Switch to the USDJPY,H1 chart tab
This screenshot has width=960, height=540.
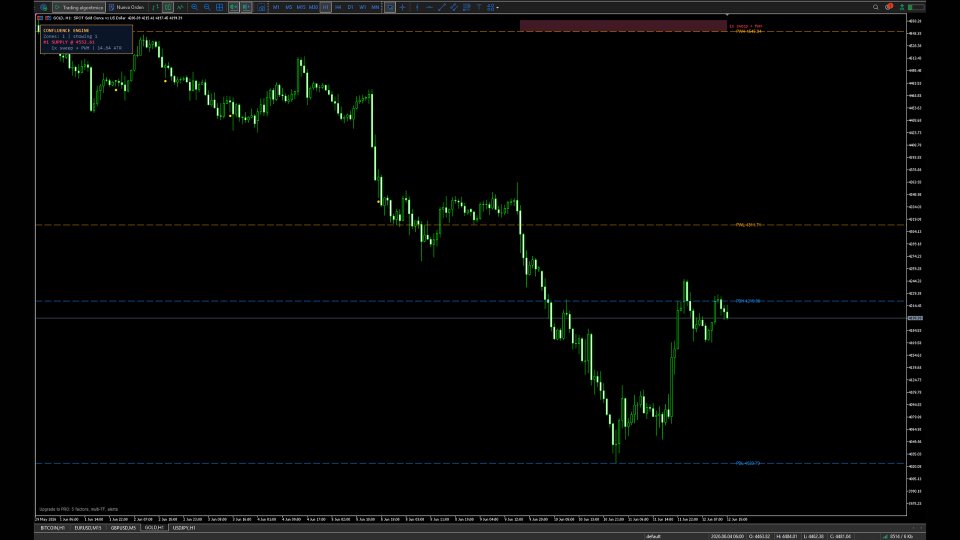[184, 528]
